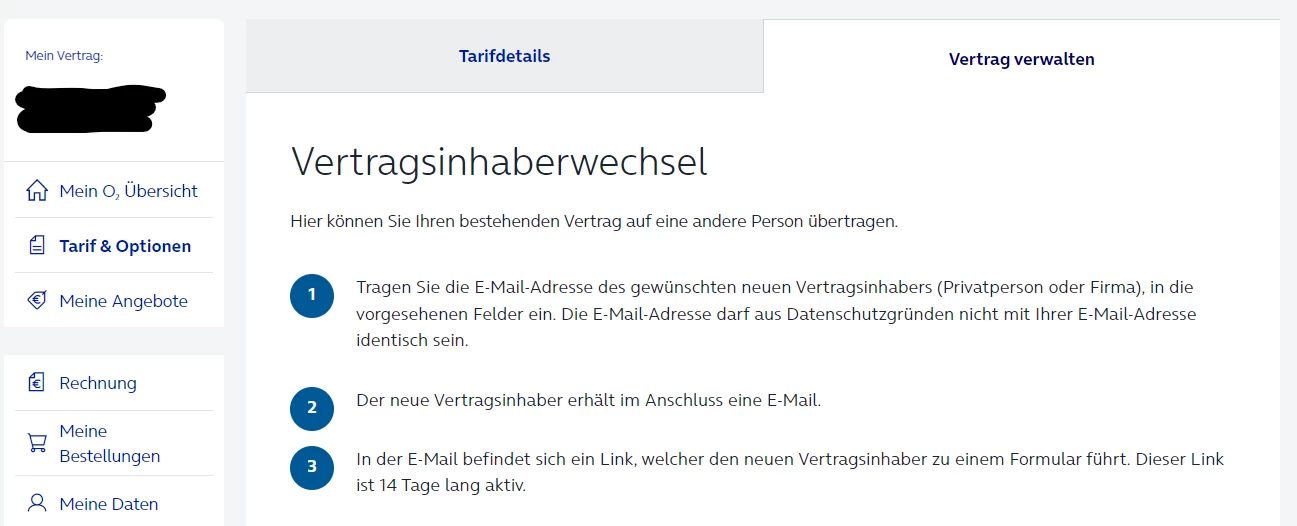Open the Rechnung link

pos(98,383)
